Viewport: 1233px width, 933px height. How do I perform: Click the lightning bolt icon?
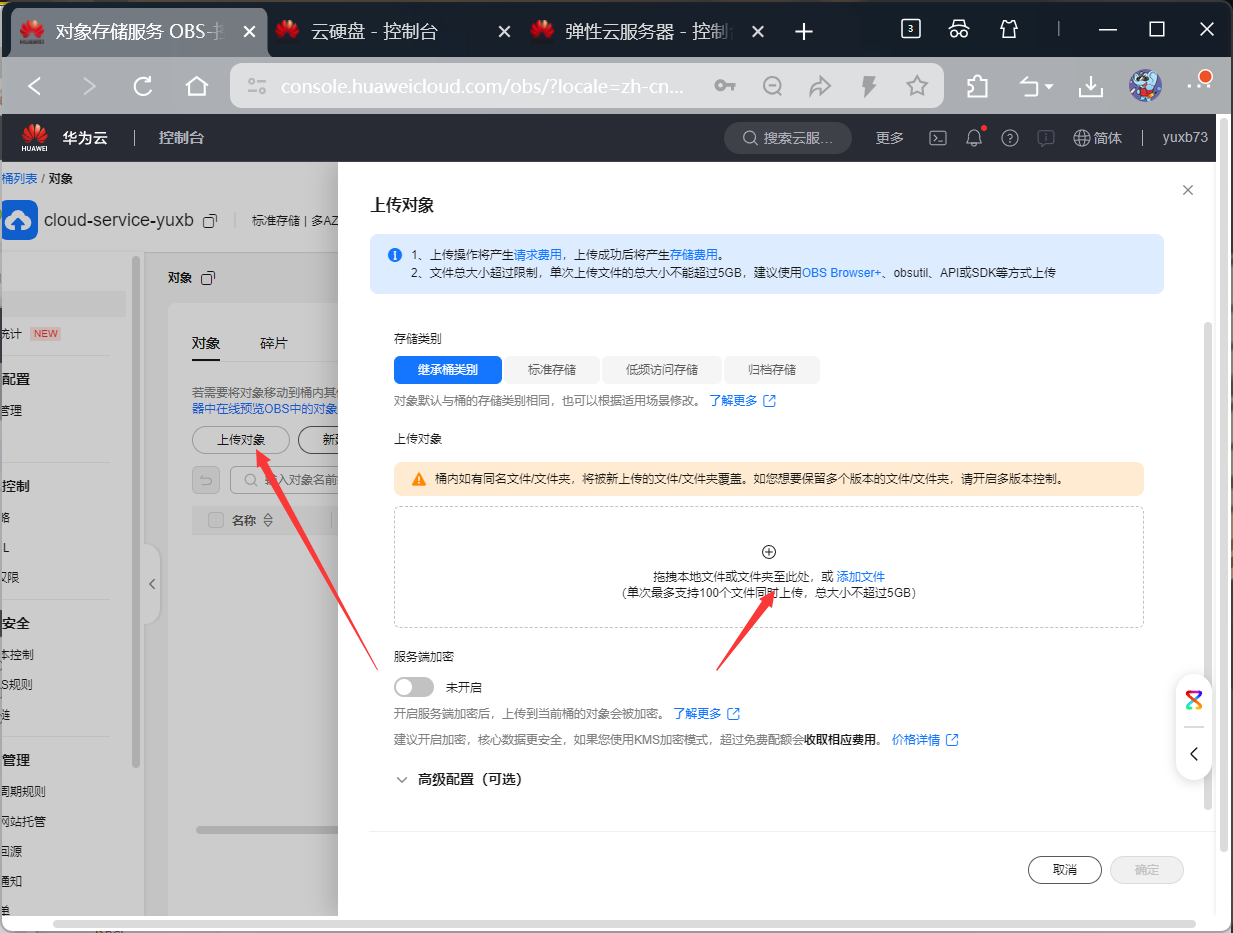click(869, 87)
